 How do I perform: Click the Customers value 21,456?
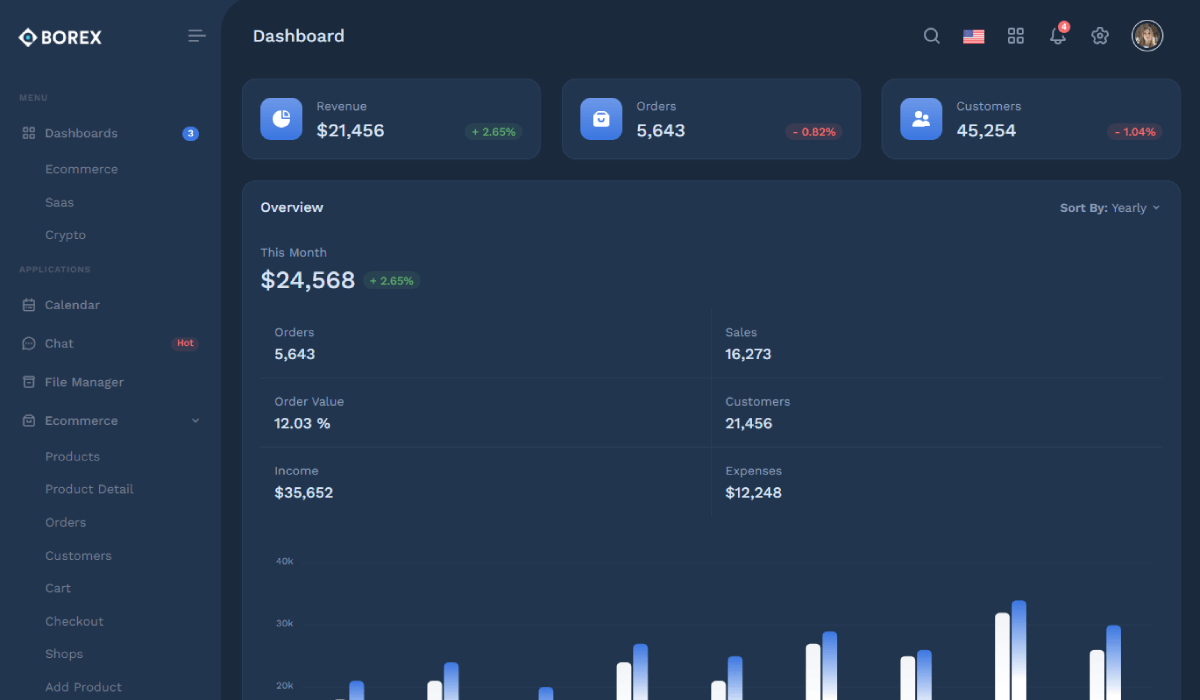point(749,423)
